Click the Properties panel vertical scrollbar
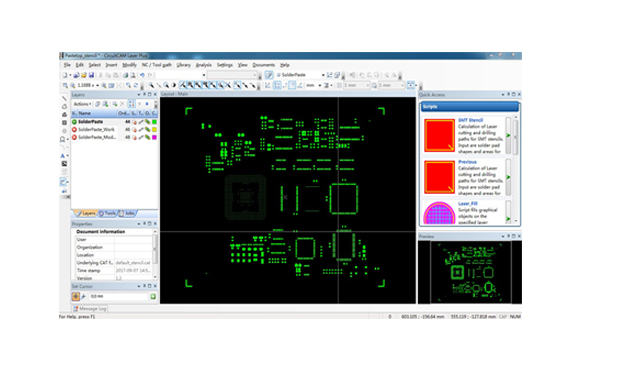 pos(155,255)
